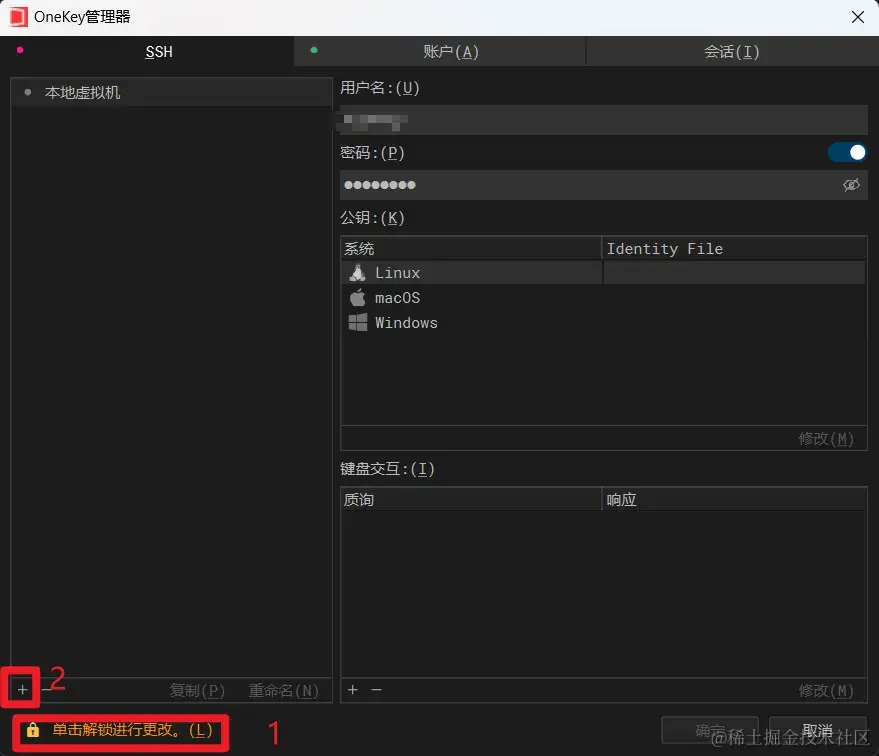Click the 响应 column header
879x756 pixels.
tap(734, 499)
